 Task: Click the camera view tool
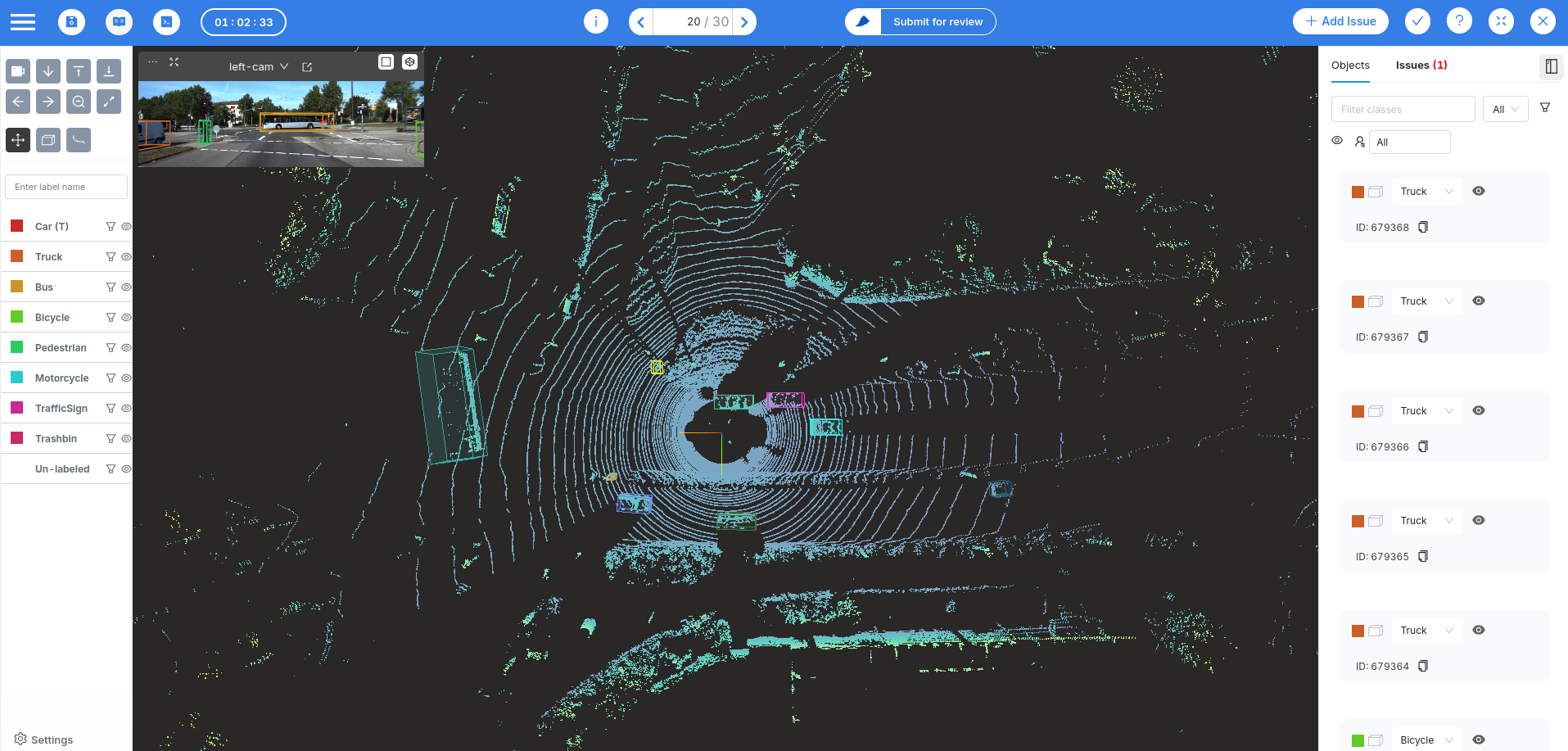(18, 71)
